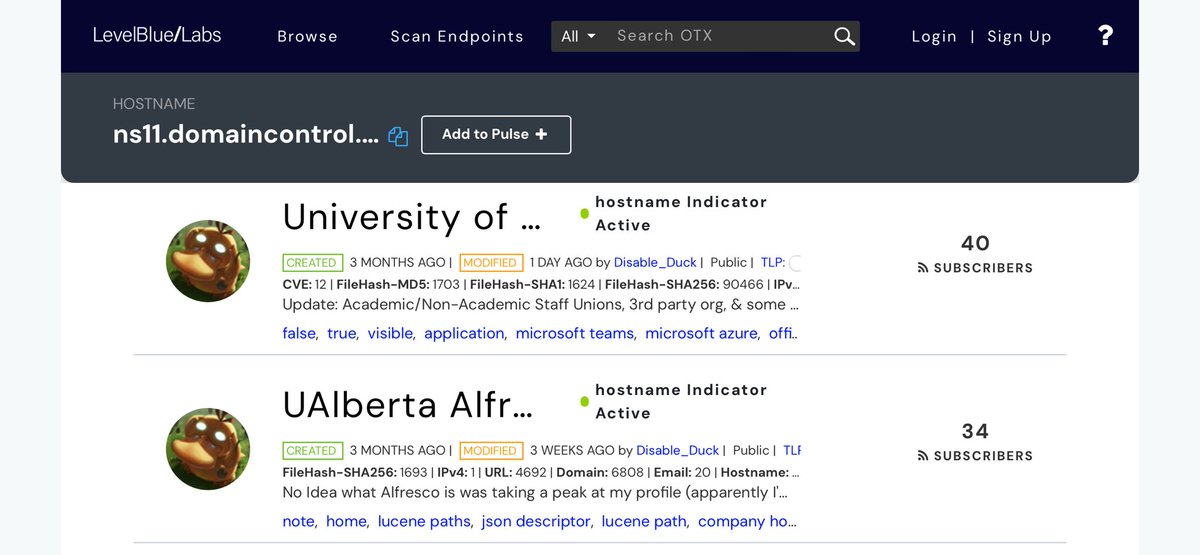Click the Sign Up link
1200x555 pixels.
1019,36
